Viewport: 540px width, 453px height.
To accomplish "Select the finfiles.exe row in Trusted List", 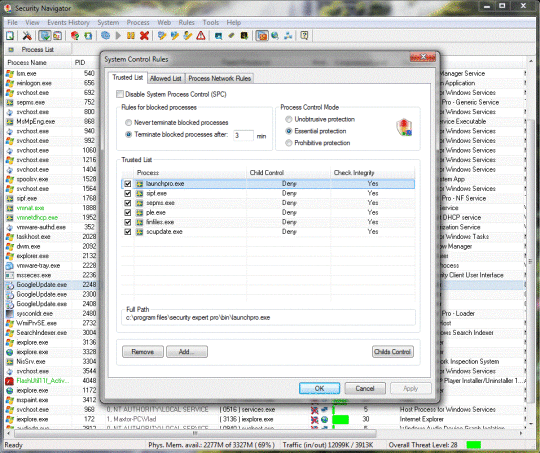I will tap(268, 222).
